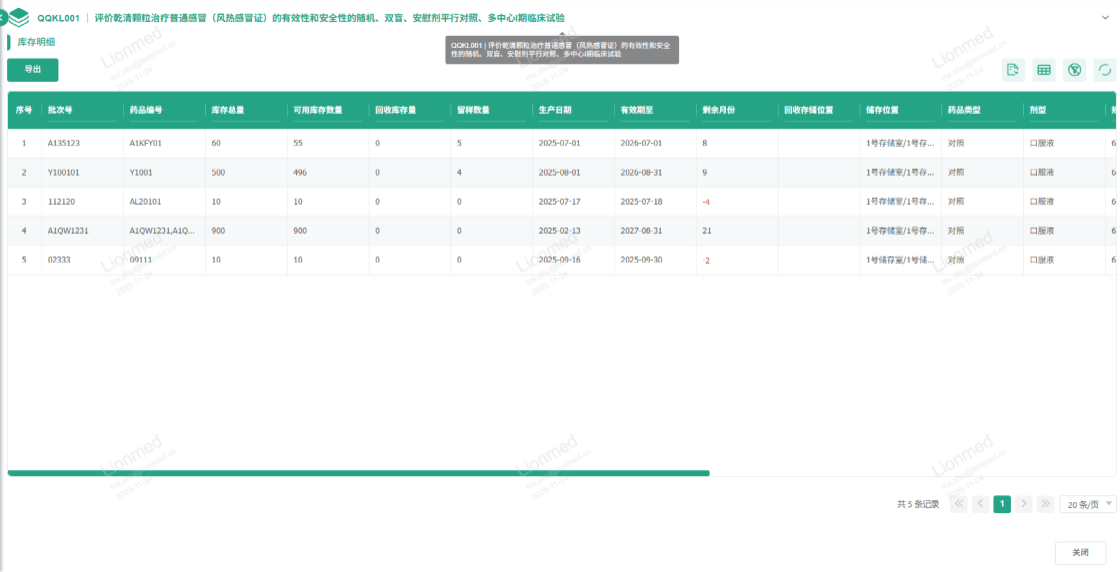Click the stacked layers project logo
The image size is (1120, 572).
pos(19,17)
